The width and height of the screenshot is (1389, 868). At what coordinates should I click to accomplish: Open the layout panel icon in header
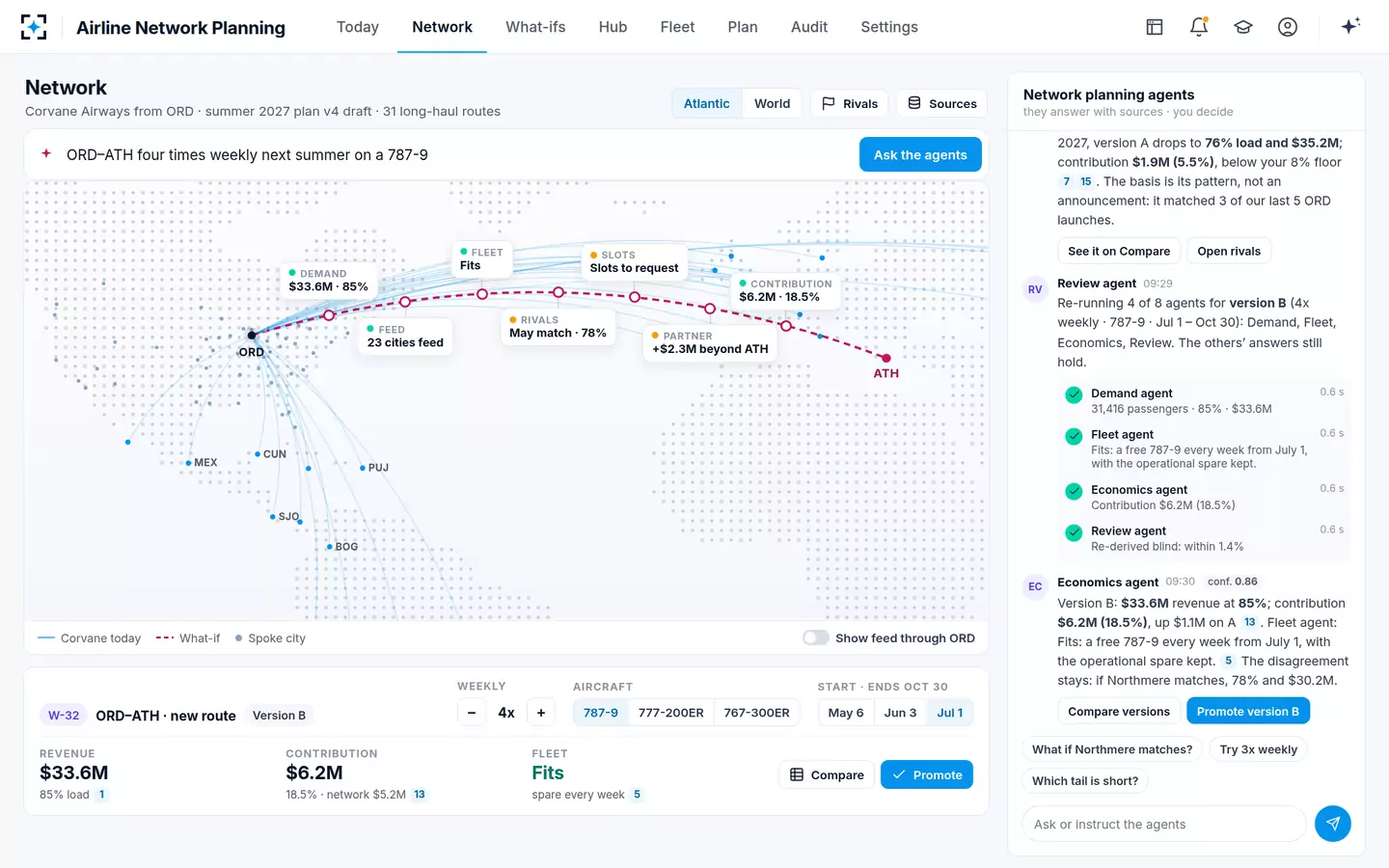click(x=1155, y=27)
